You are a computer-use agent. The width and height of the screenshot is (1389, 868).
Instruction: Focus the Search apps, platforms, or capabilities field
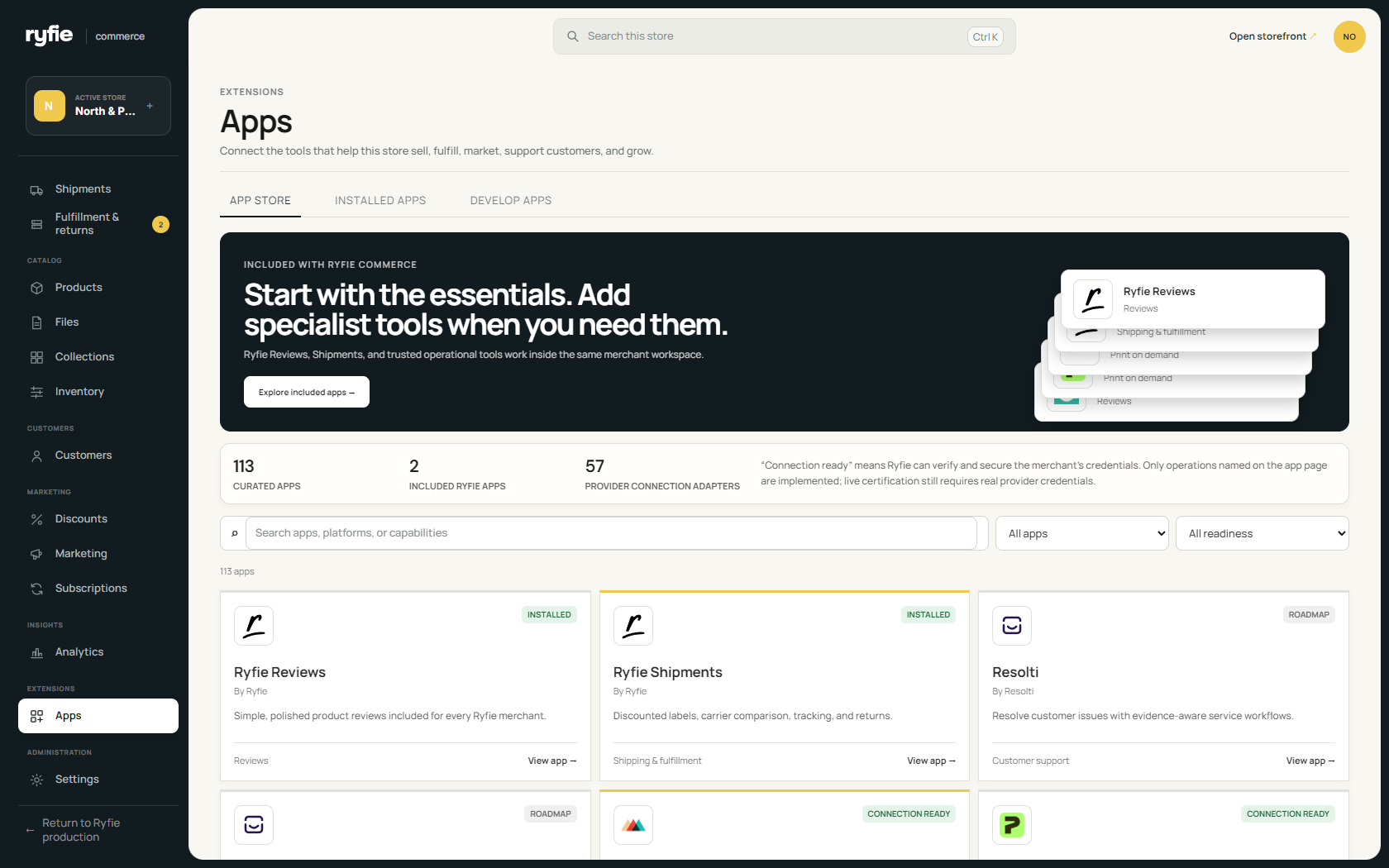(611, 533)
